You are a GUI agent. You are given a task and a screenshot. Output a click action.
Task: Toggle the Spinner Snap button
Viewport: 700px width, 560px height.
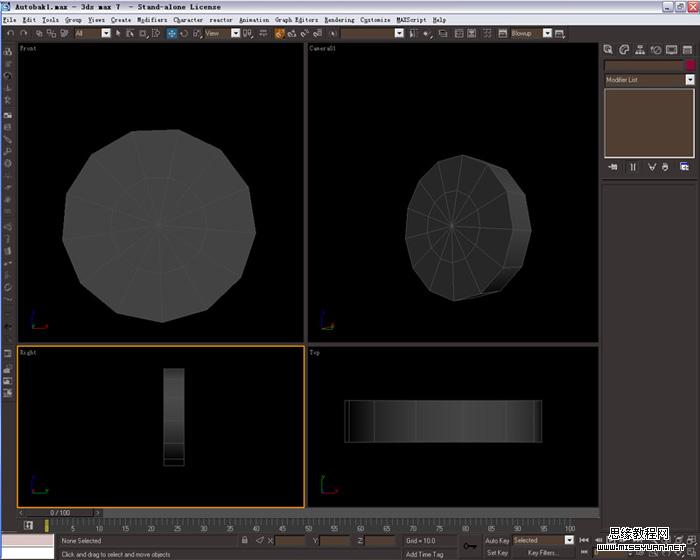(x=317, y=33)
